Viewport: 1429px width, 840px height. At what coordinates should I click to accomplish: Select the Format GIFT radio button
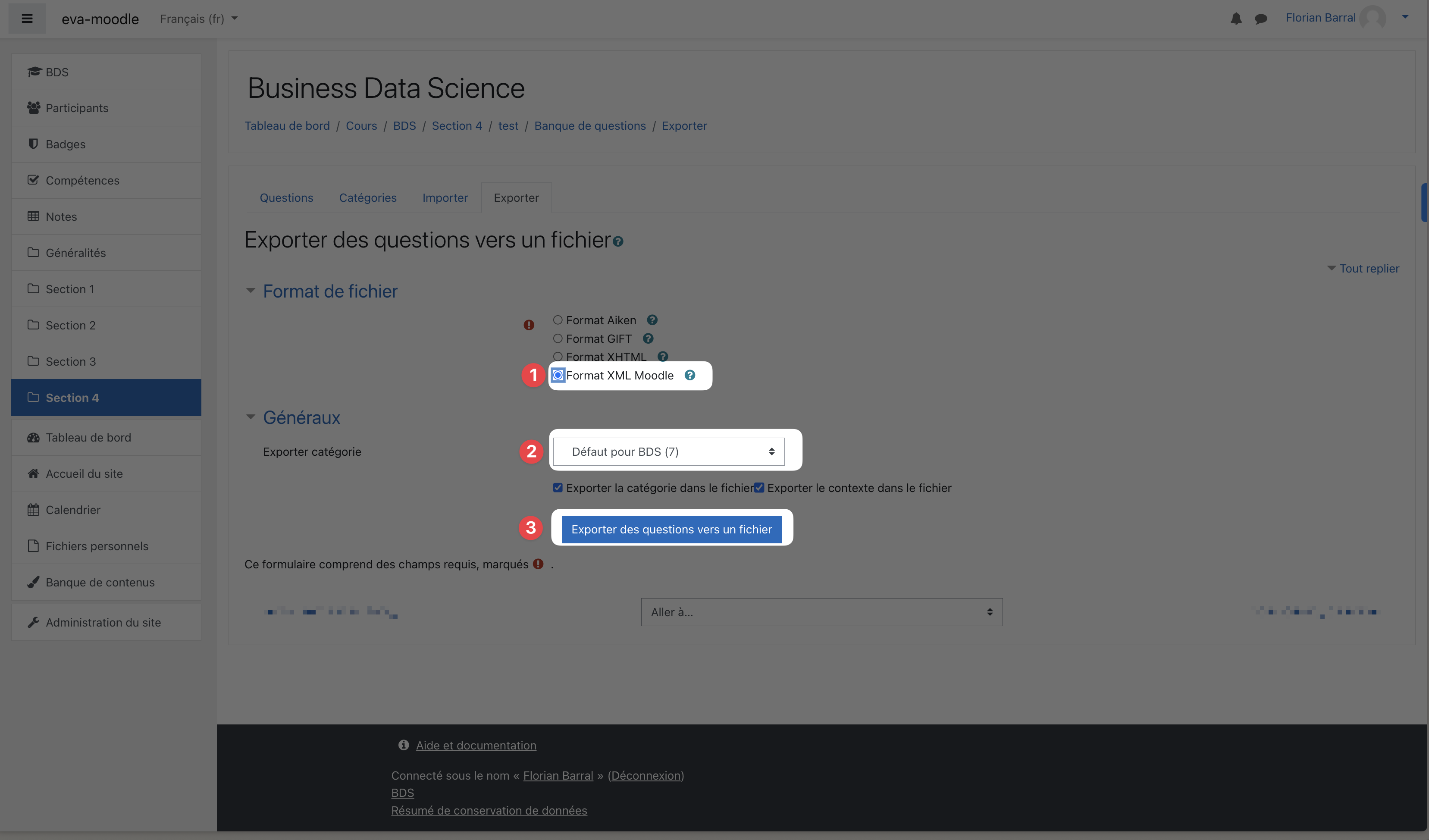coord(558,339)
